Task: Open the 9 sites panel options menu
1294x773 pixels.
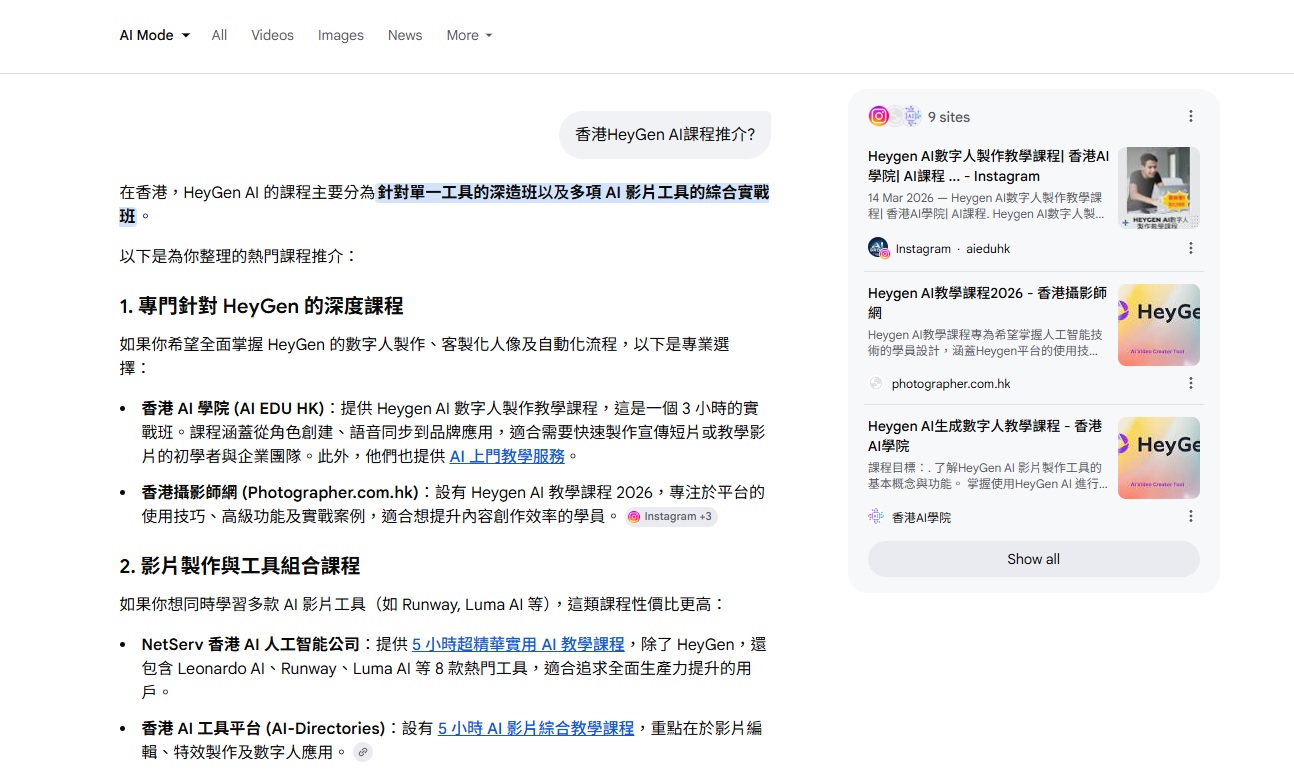Action: (1191, 116)
